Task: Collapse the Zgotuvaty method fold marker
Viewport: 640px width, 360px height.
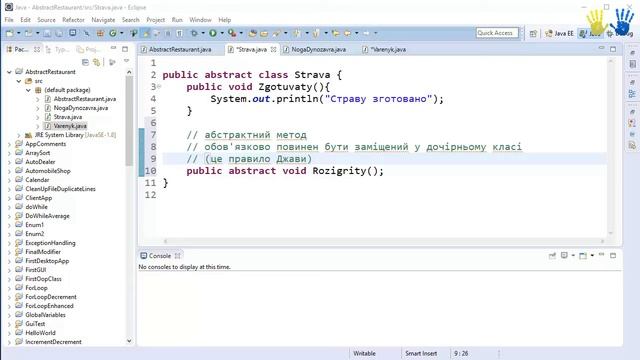Action: coord(159,87)
